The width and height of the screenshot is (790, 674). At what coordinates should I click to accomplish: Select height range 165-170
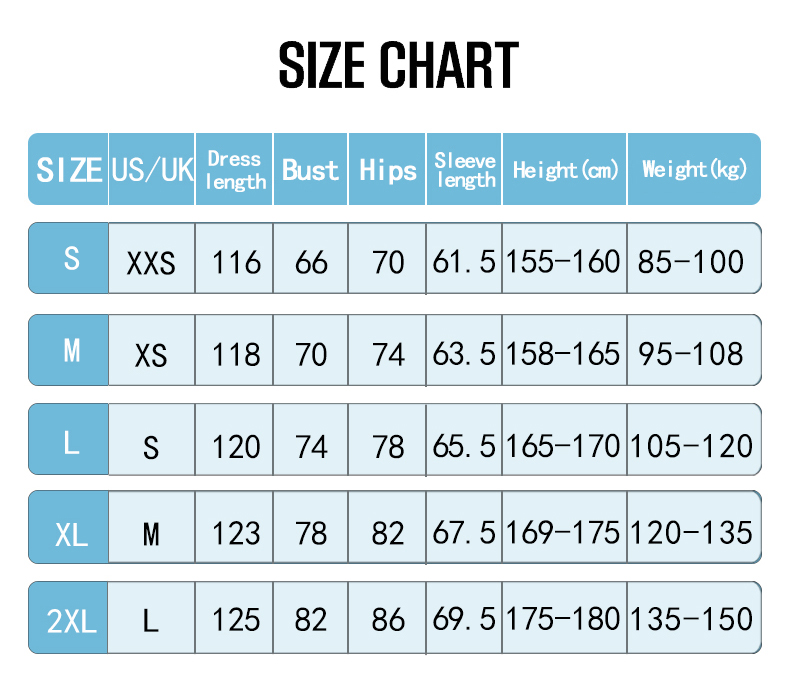coord(564,445)
